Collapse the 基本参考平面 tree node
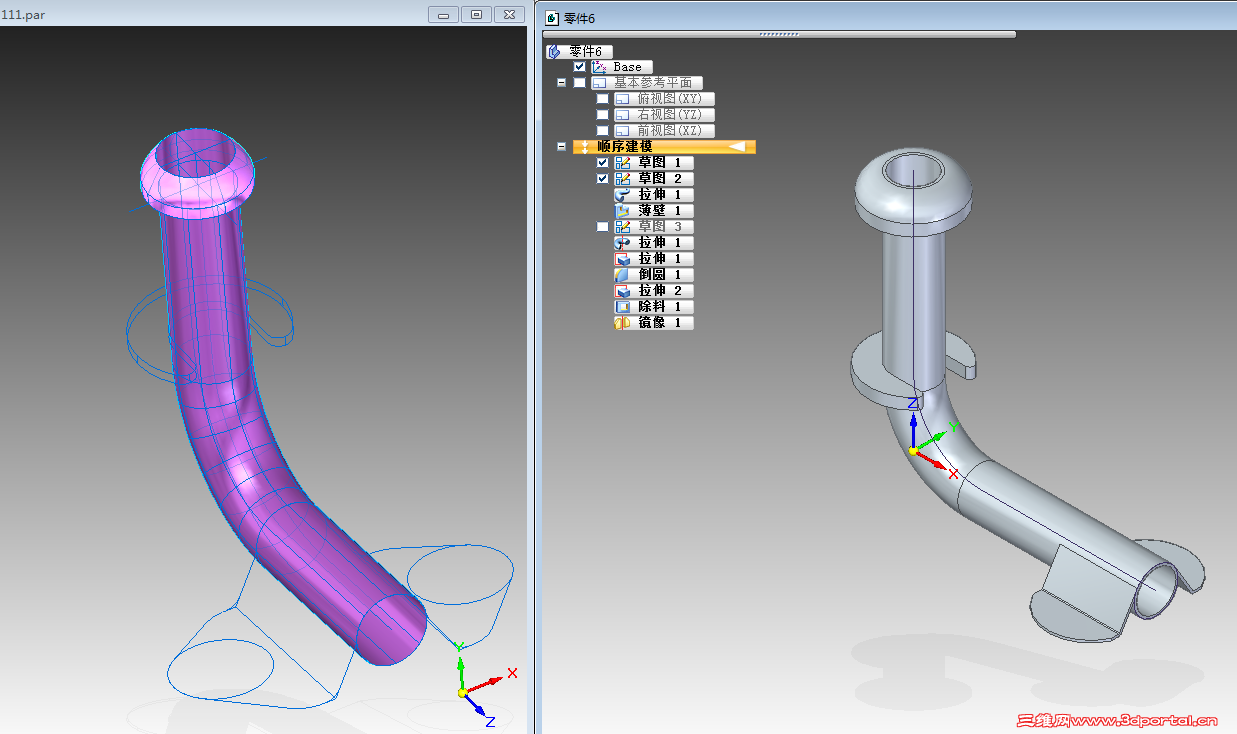 pos(561,83)
